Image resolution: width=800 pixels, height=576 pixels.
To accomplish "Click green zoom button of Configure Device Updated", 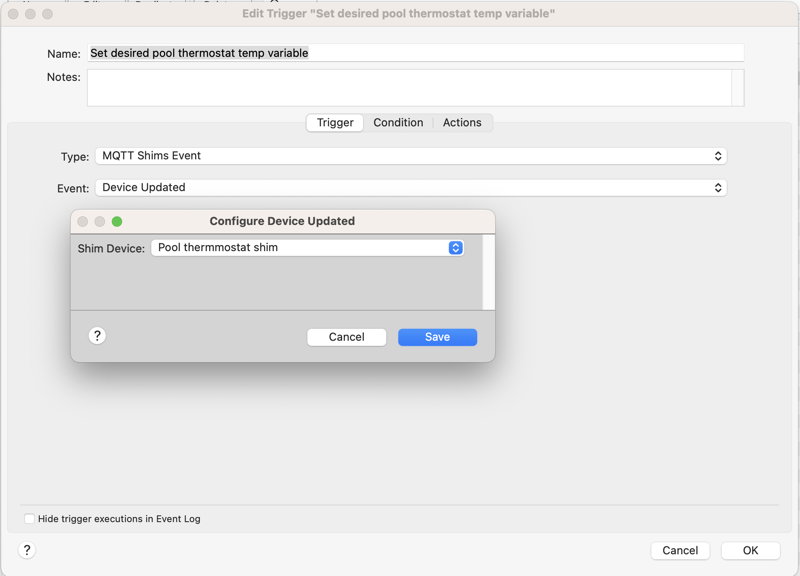I will [117, 221].
